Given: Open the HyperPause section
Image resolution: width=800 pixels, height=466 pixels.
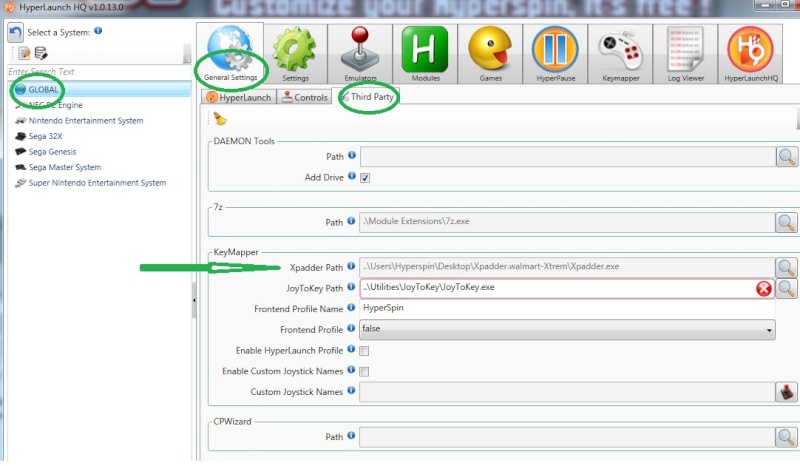Looking at the screenshot, I should [556, 54].
